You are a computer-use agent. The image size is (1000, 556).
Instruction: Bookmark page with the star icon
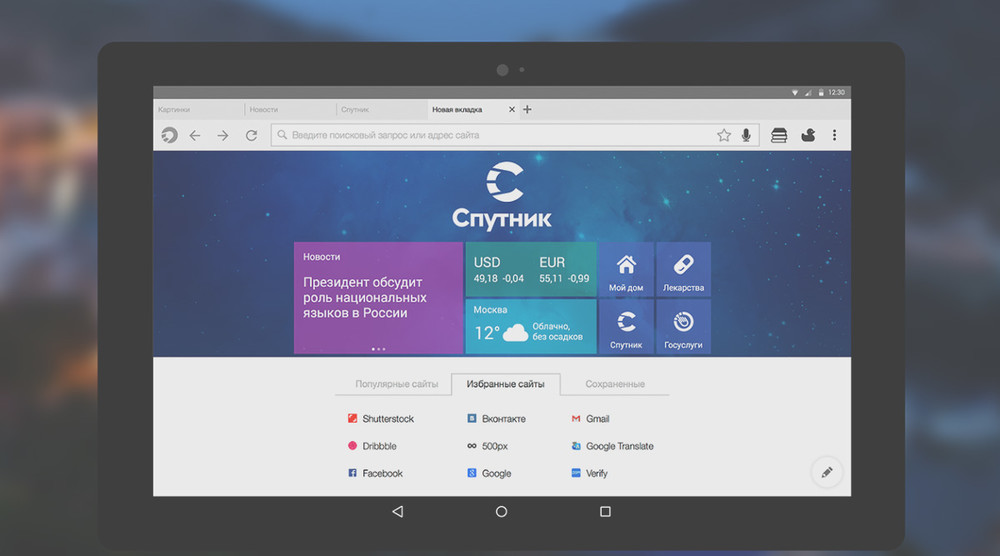click(723, 135)
